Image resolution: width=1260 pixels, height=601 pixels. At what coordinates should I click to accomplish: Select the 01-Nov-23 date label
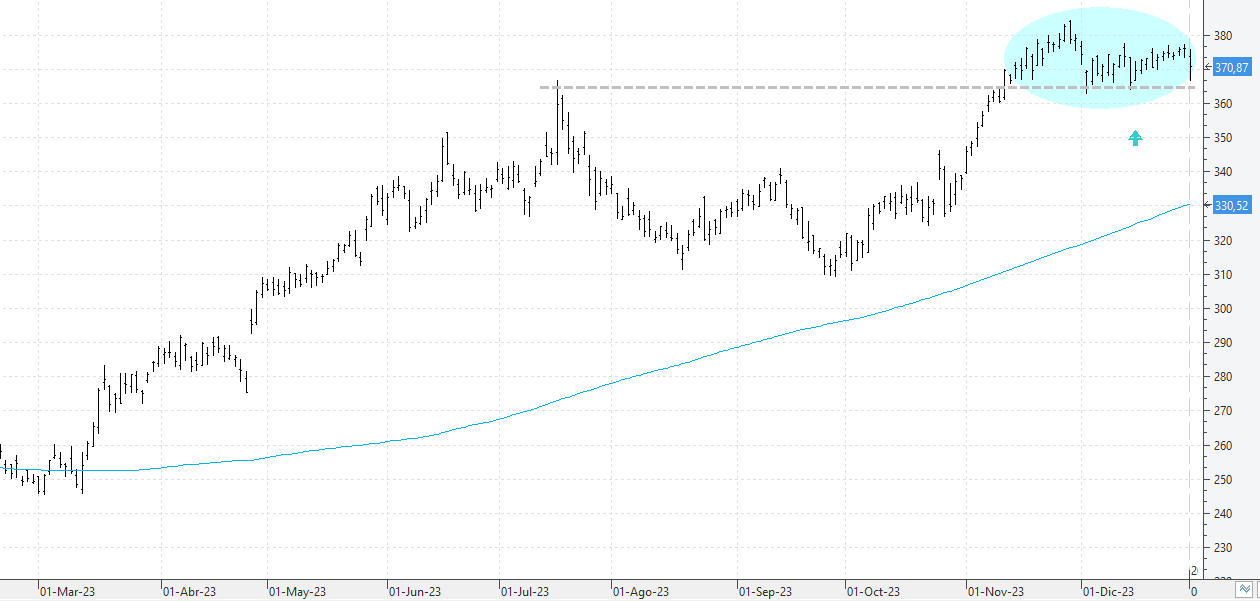pos(995,591)
